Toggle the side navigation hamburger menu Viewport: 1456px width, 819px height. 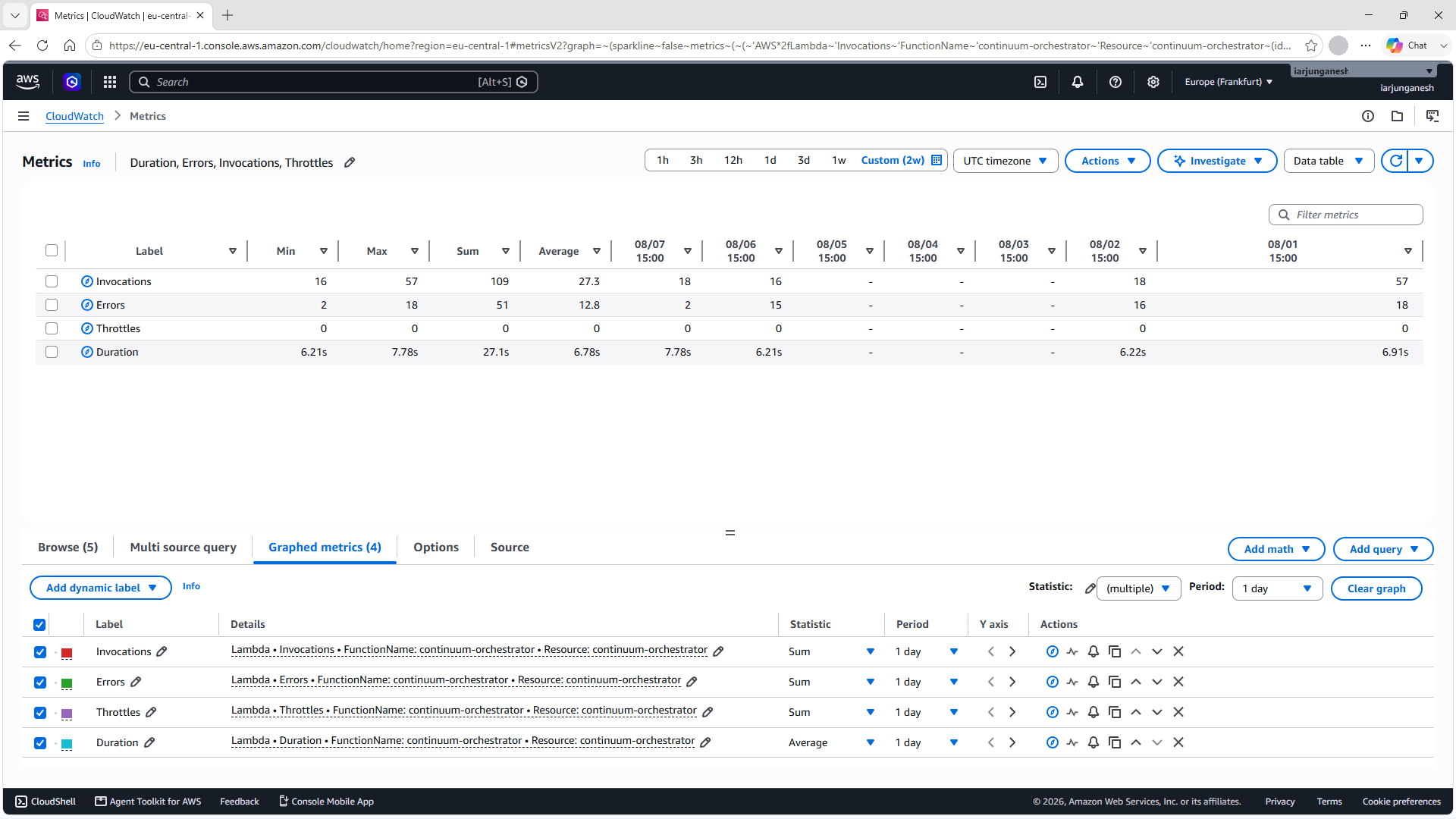(24, 116)
